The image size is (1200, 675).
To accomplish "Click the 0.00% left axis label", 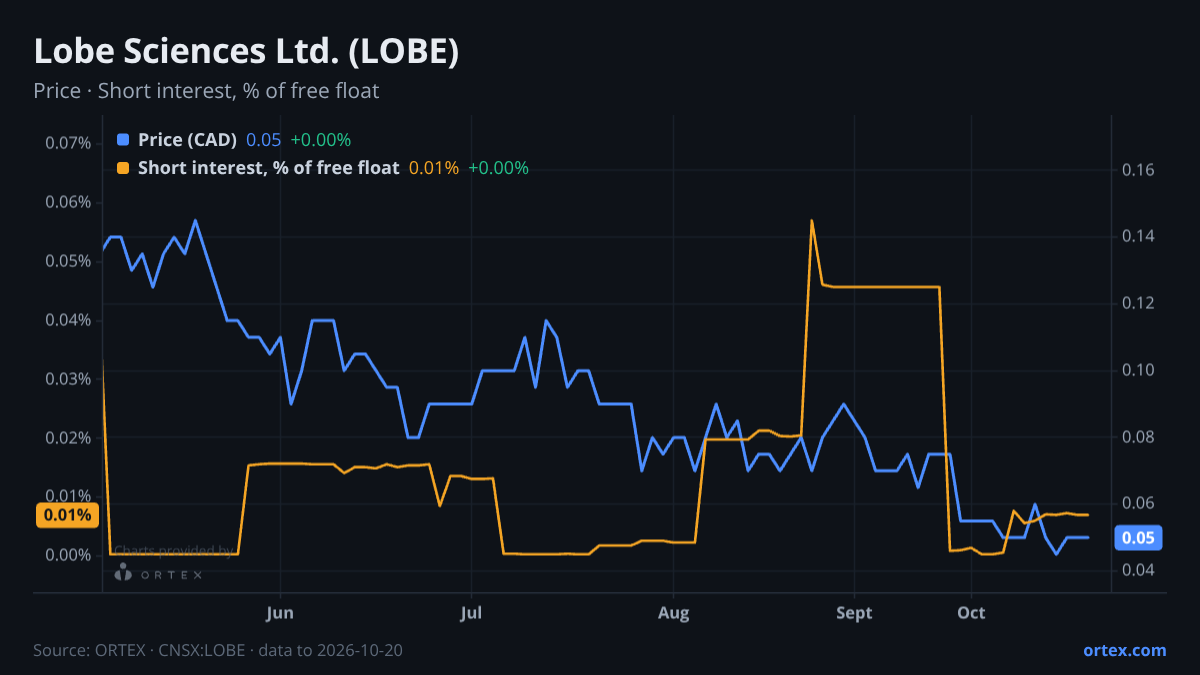I will [68, 555].
